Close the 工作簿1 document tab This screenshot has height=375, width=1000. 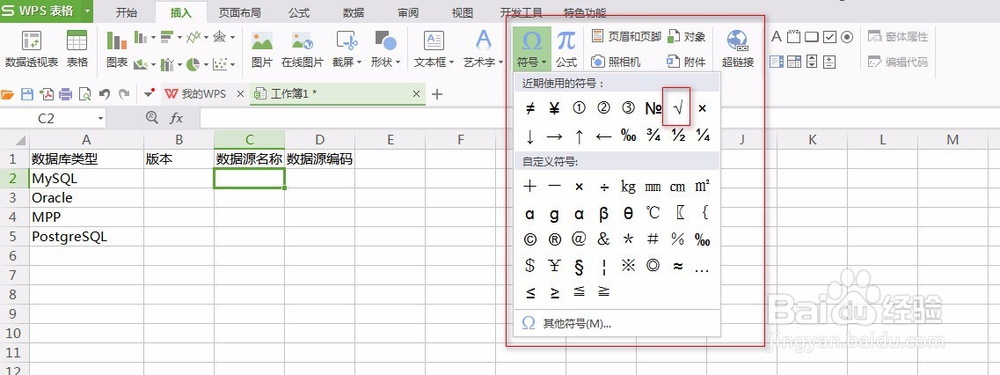416,94
